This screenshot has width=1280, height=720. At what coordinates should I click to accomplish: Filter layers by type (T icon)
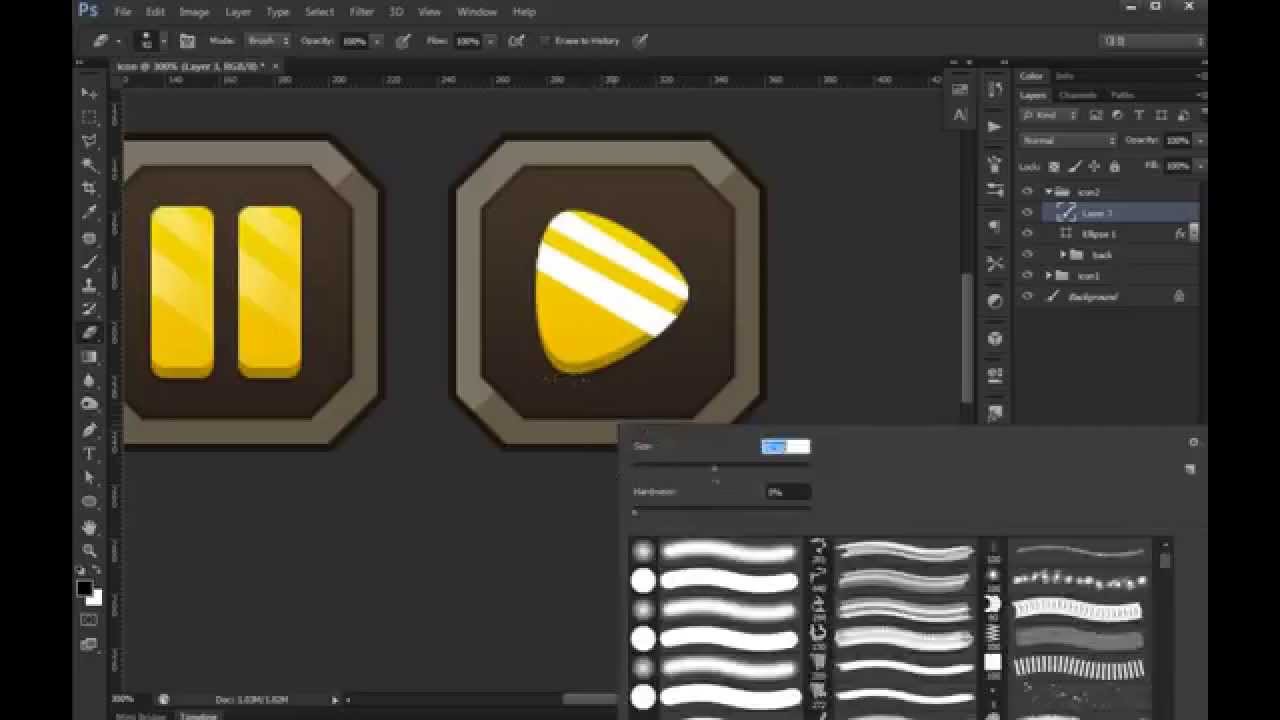tap(1139, 116)
